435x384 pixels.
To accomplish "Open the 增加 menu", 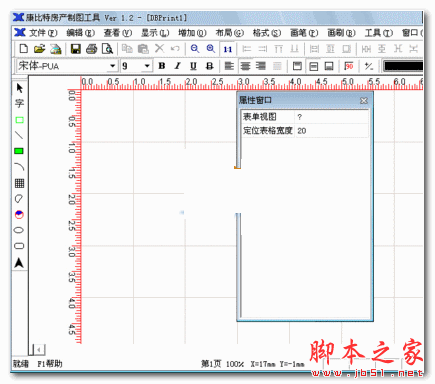I will 192,33.
